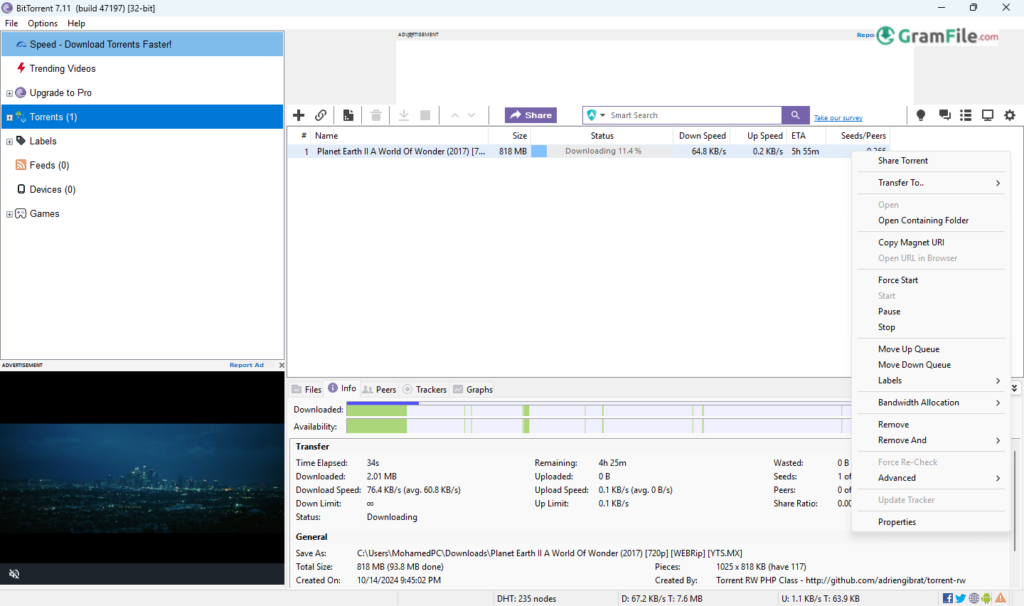1024x606 pixels.
Task: Open Preferences with the gear icon
Action: [1009, 115]
